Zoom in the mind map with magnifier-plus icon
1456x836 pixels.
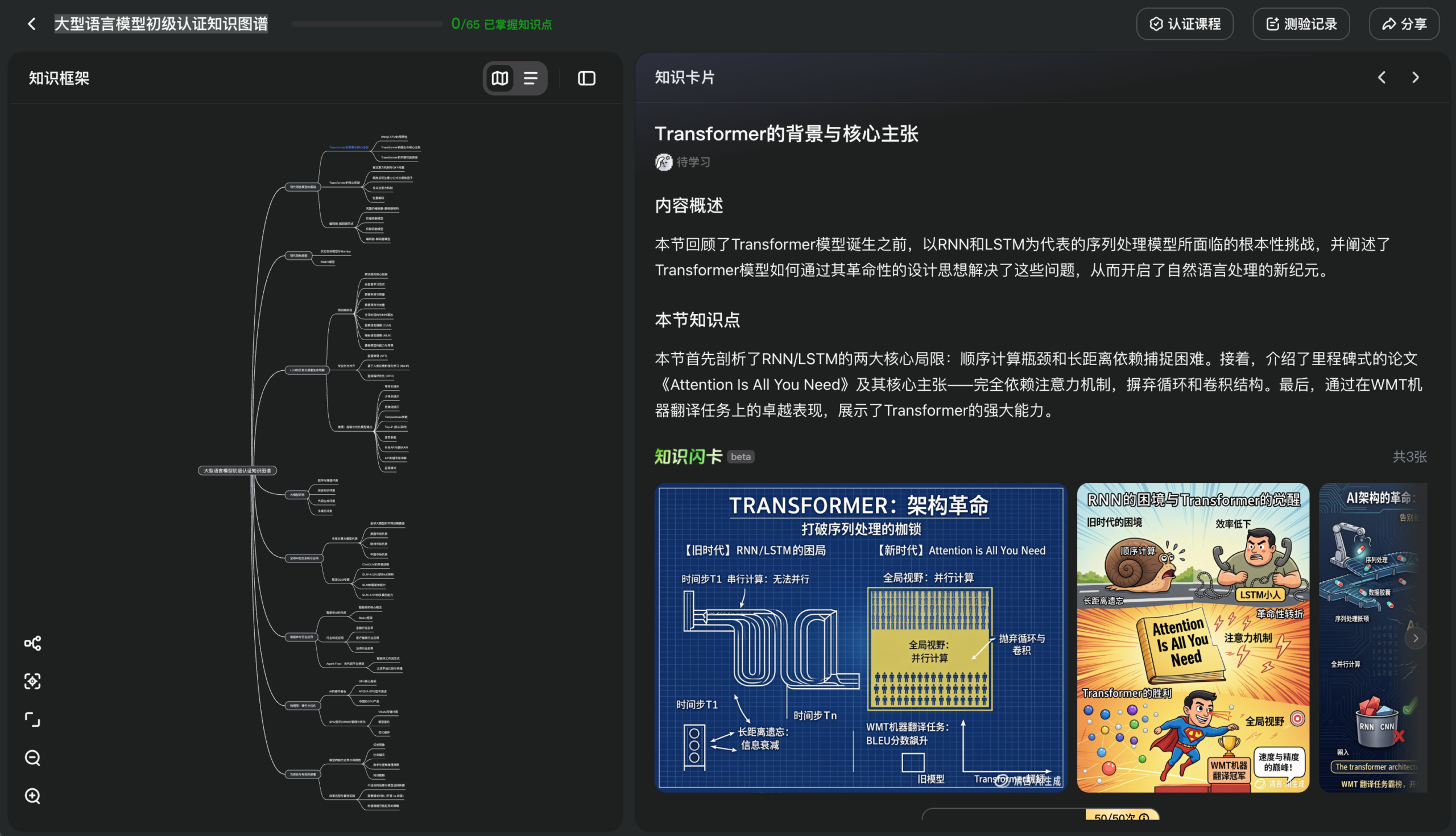[x=32, y=796]
